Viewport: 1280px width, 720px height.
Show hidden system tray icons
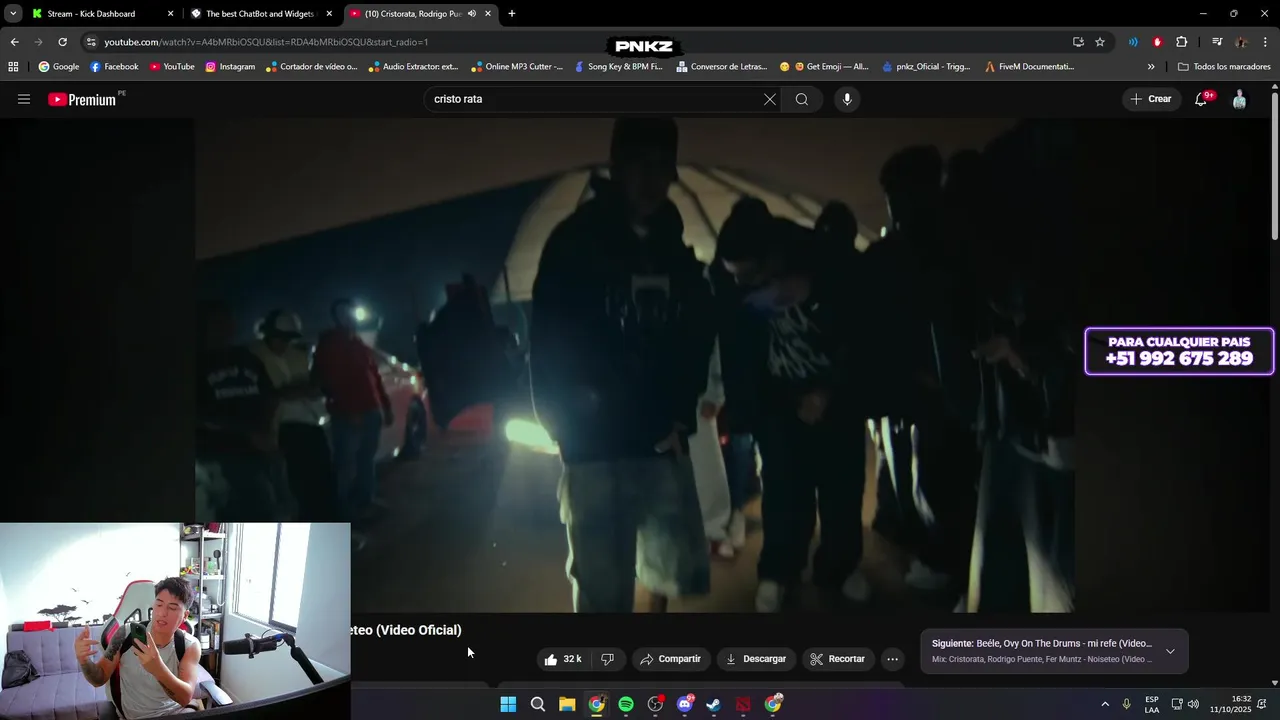click(x=1105, y=704)
